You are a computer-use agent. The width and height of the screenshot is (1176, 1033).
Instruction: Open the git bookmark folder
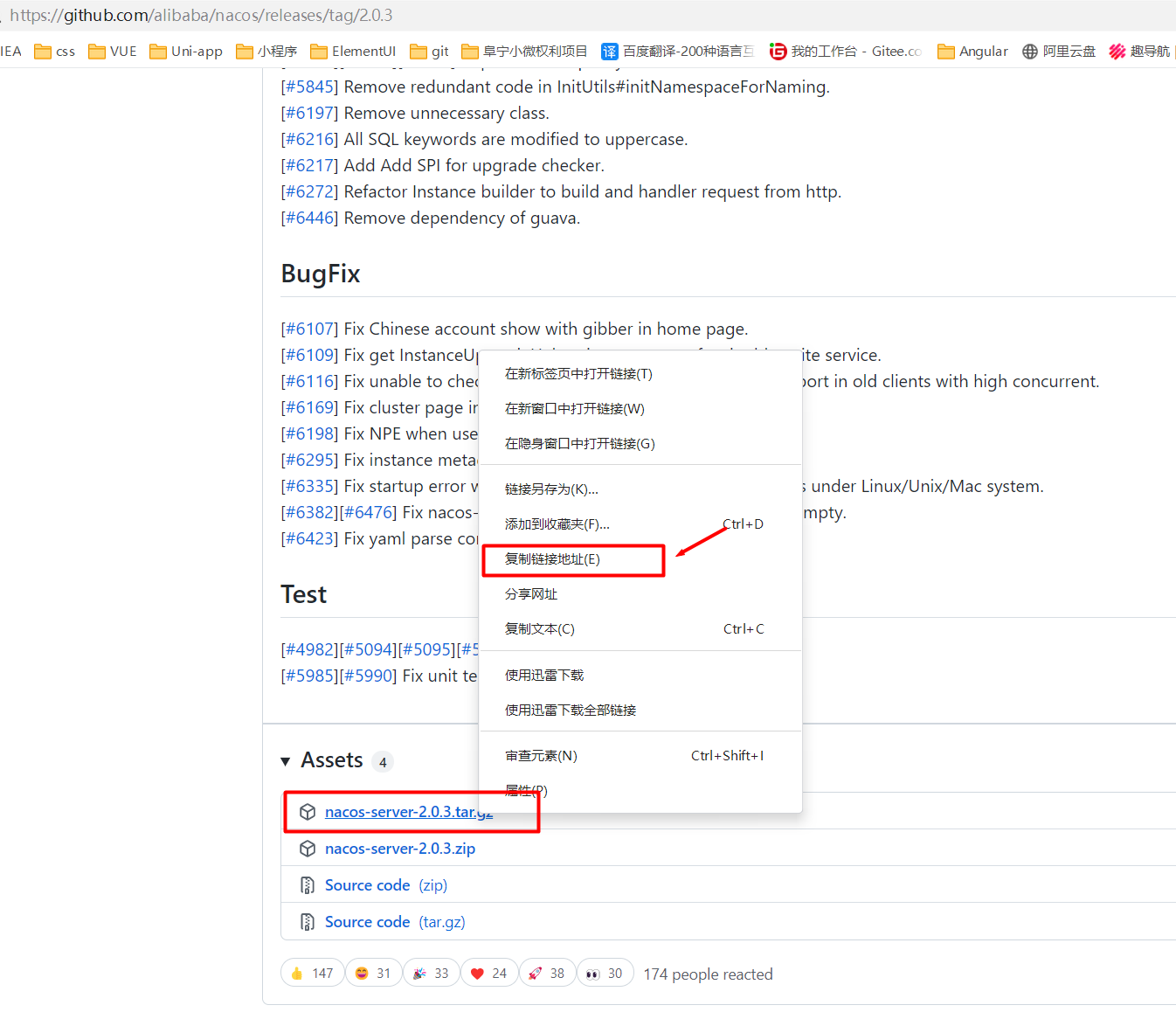(429, 52)
